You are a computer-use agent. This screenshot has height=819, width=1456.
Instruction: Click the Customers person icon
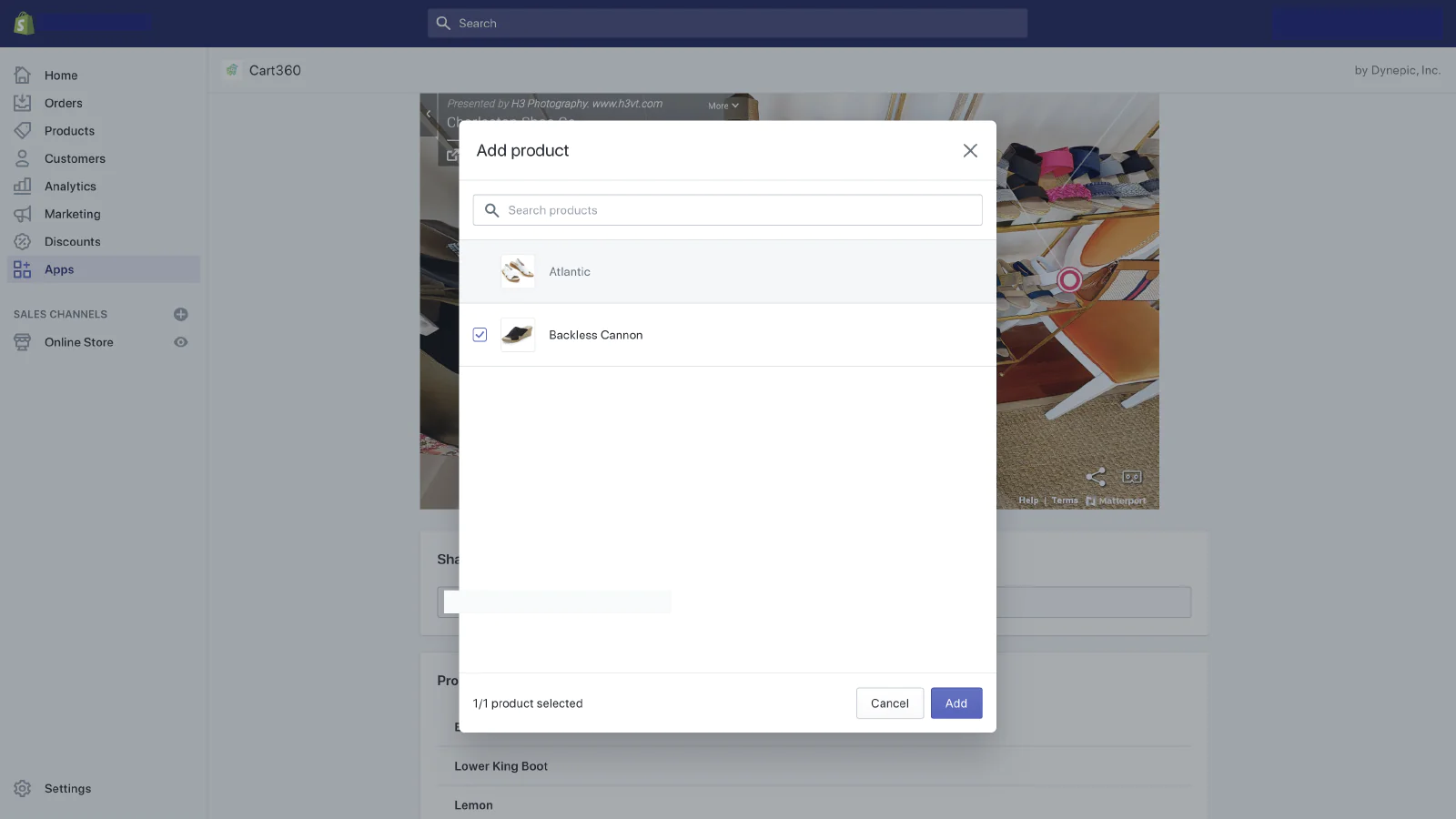pos(23,158)
